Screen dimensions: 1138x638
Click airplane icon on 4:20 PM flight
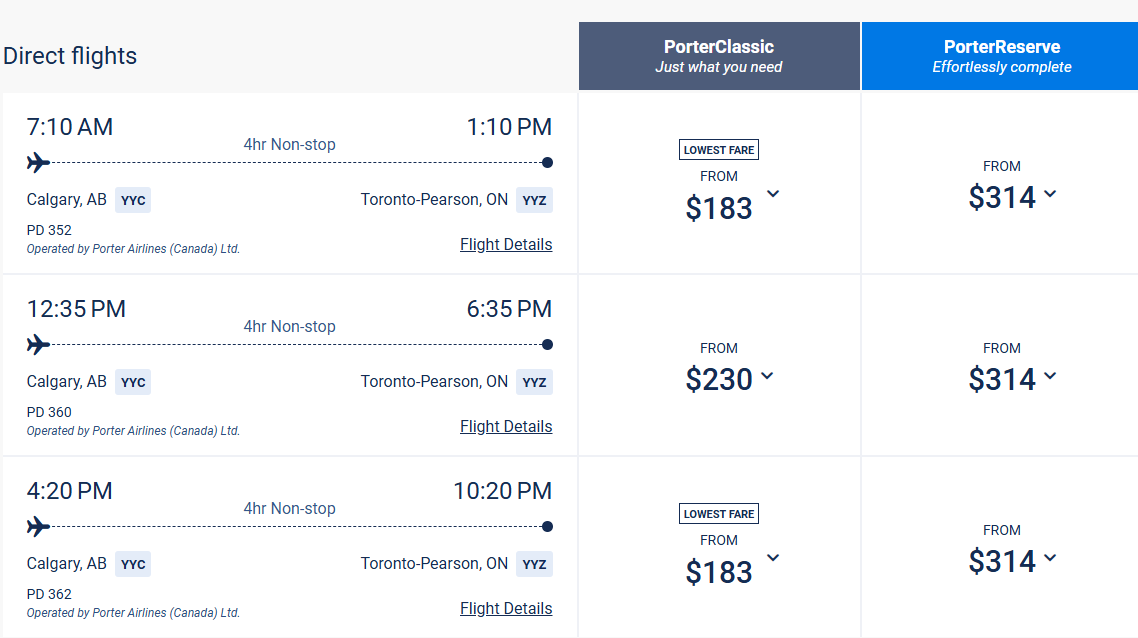pos(38,526)
